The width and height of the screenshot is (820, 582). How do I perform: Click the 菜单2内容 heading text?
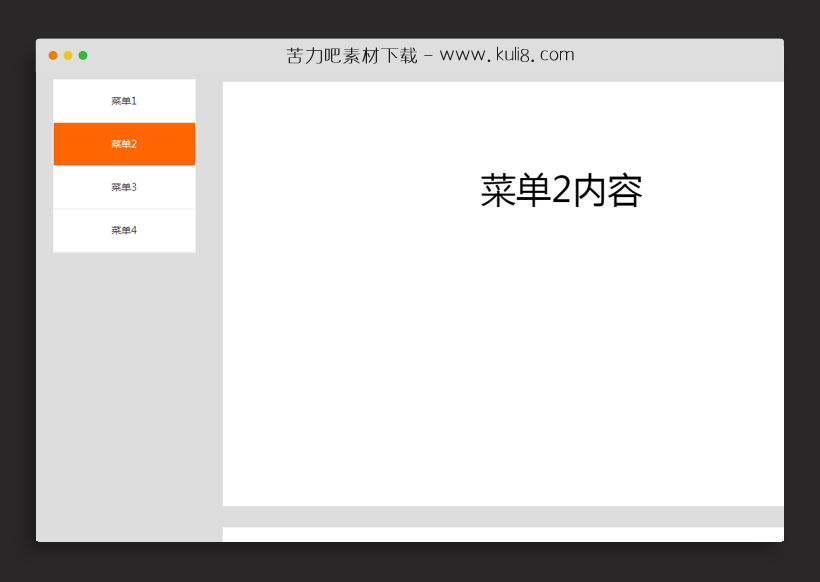(563, 190)
